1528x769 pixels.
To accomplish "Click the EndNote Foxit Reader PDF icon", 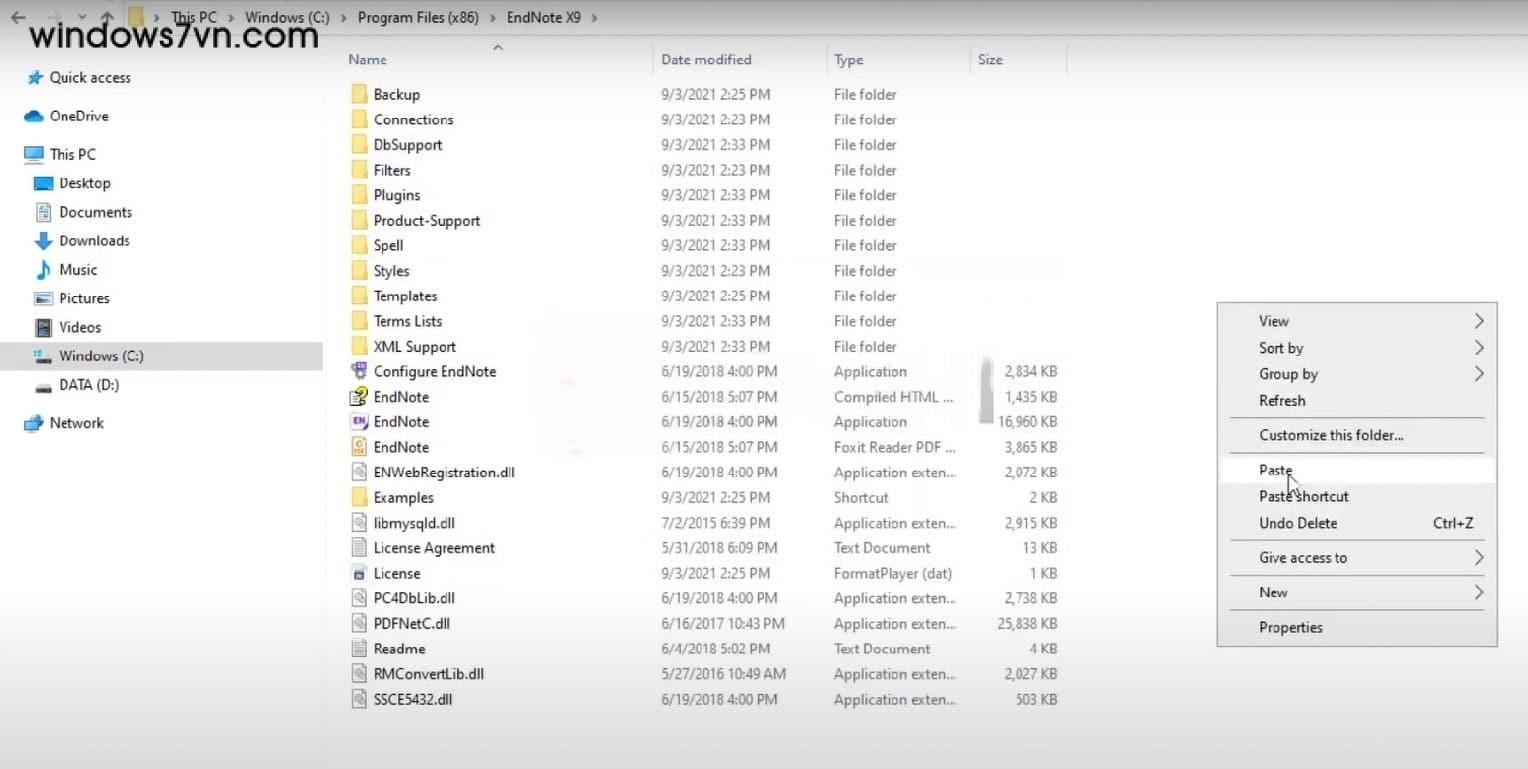I will (x=359, y=447).
